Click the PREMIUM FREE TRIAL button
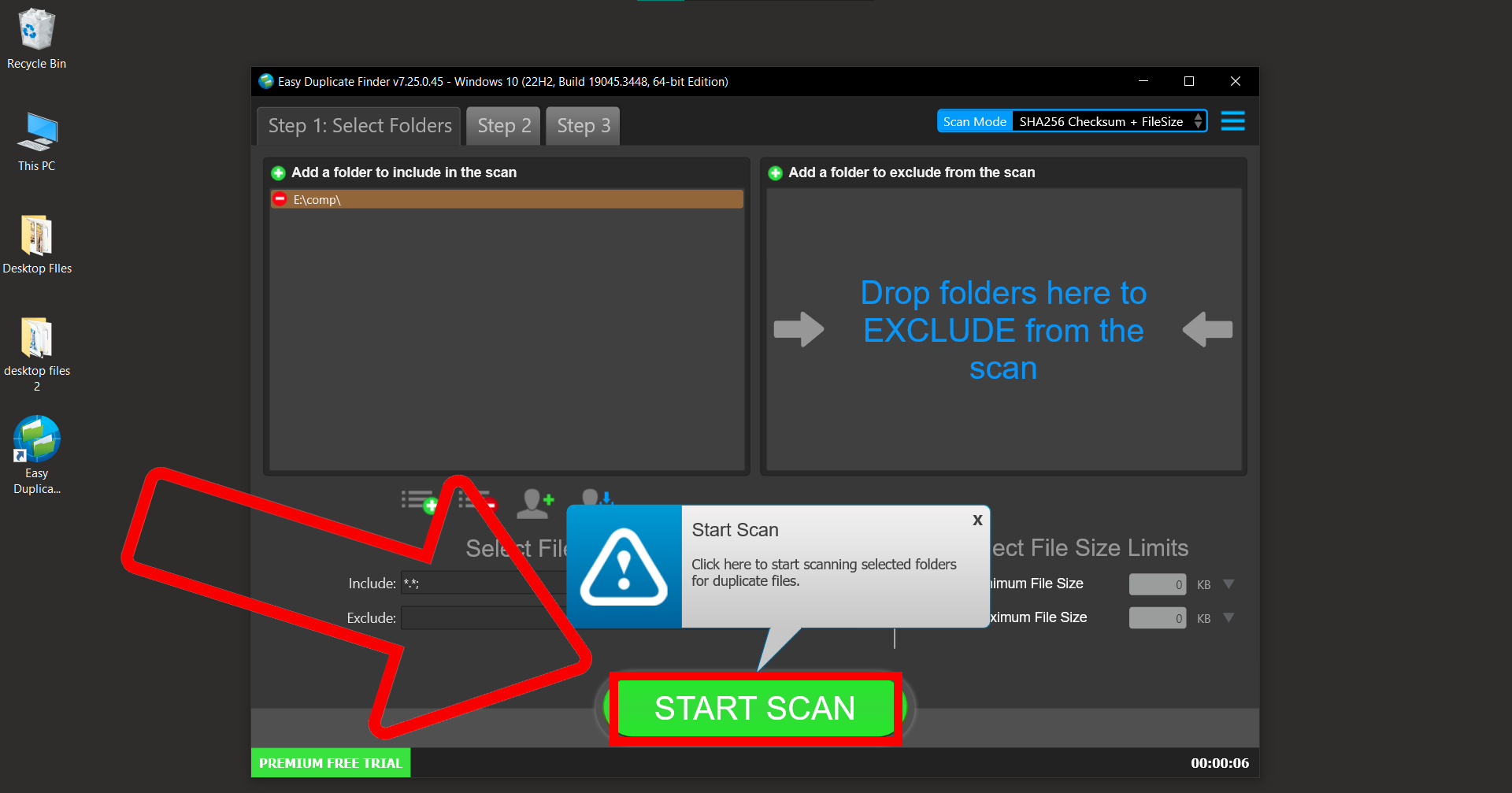Image resolution: width=1512 pixels, height=793 pixels. pos(330,762)
